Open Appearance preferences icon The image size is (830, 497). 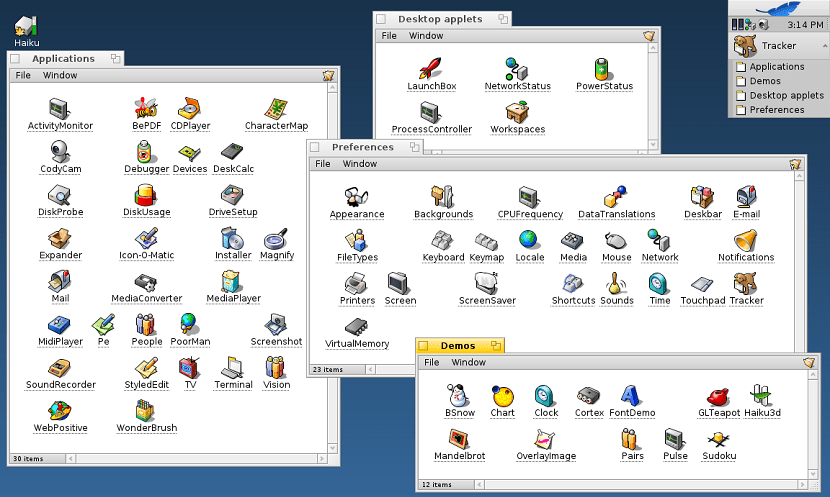356,197
